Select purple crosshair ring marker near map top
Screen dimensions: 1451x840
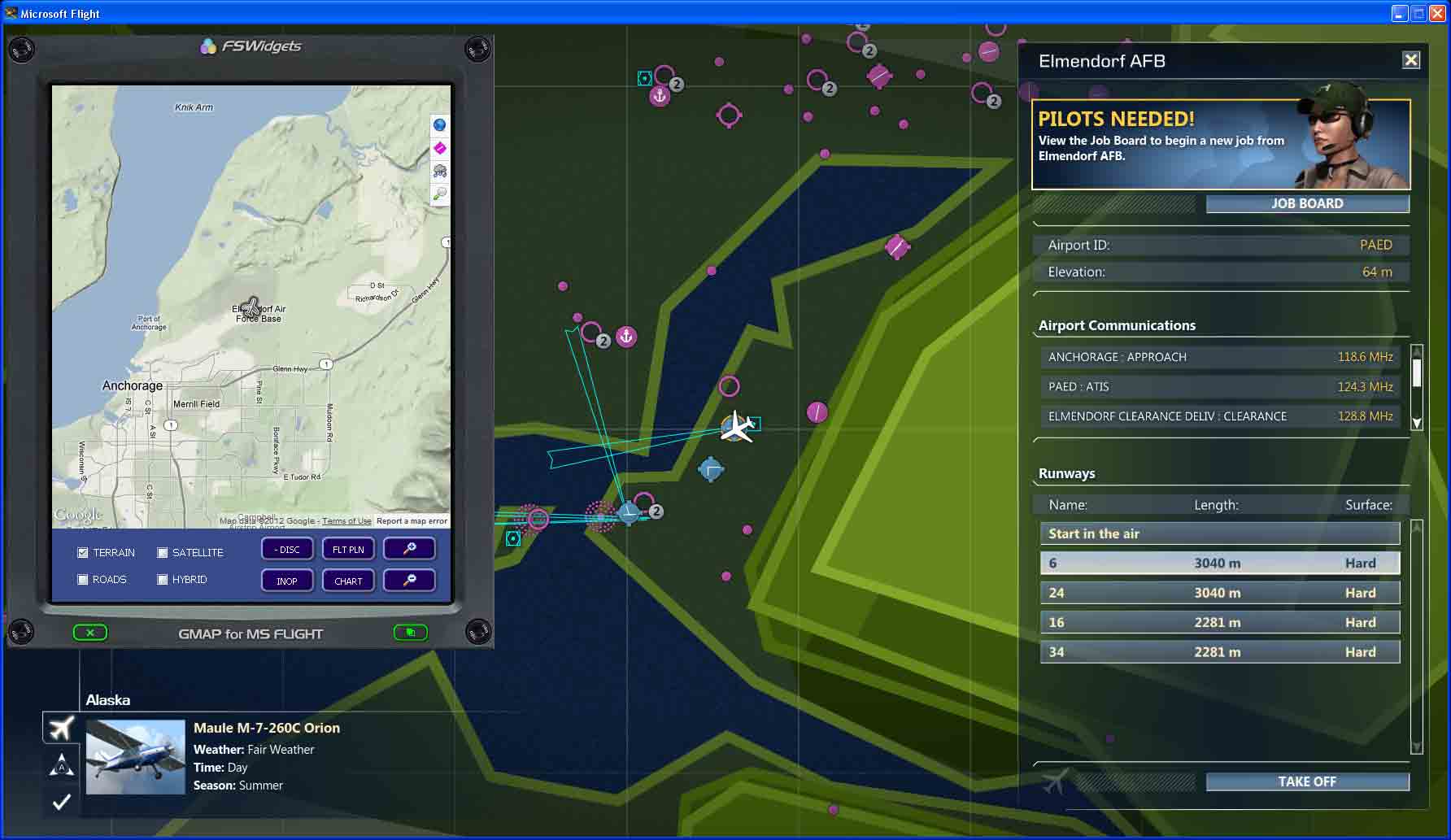point(729,115)
